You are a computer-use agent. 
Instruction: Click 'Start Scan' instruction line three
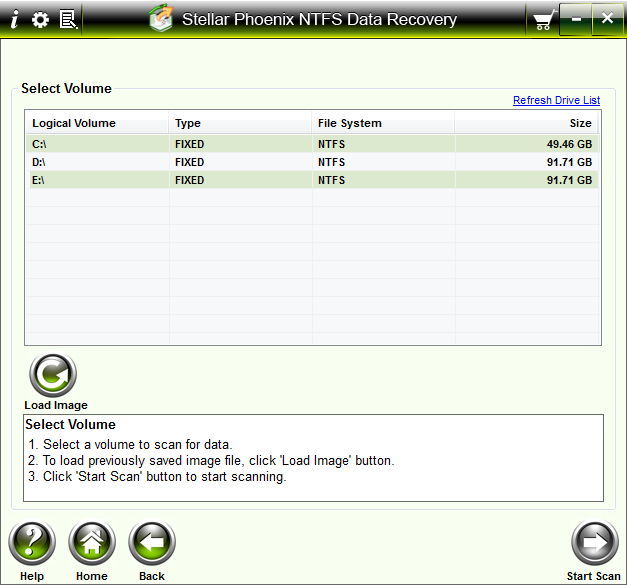tap(157, 476)
